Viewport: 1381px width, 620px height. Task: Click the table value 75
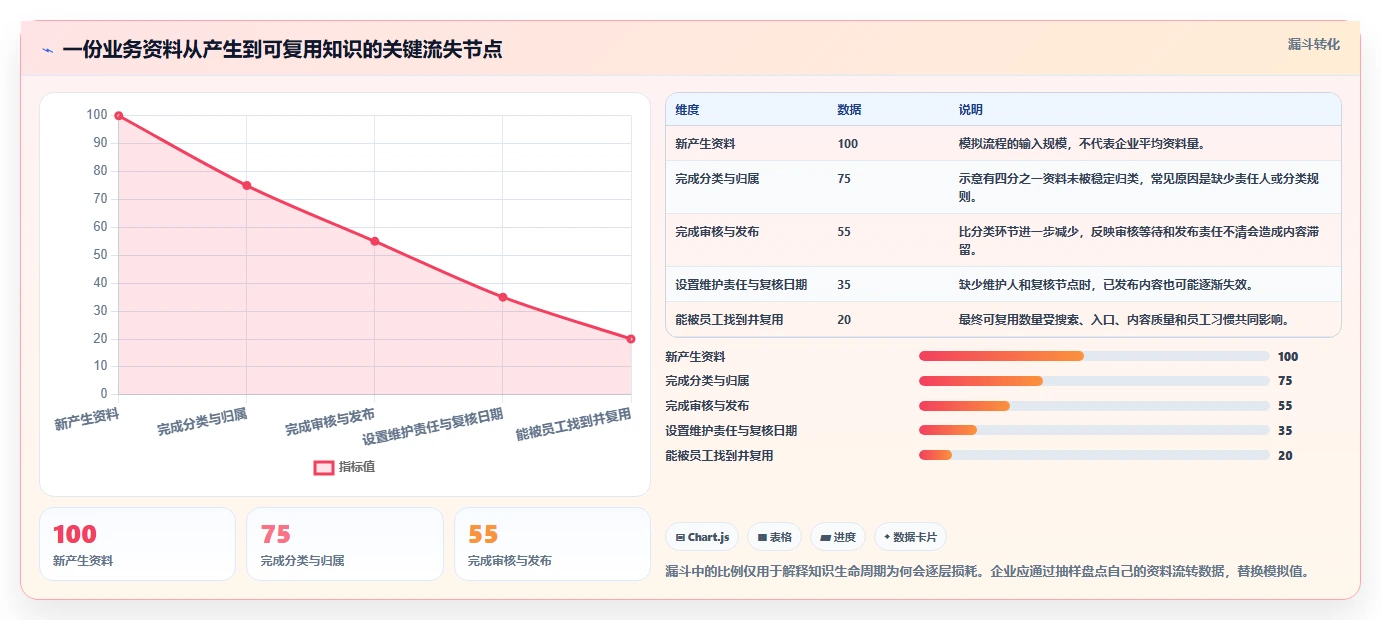[x=844, y=179]
